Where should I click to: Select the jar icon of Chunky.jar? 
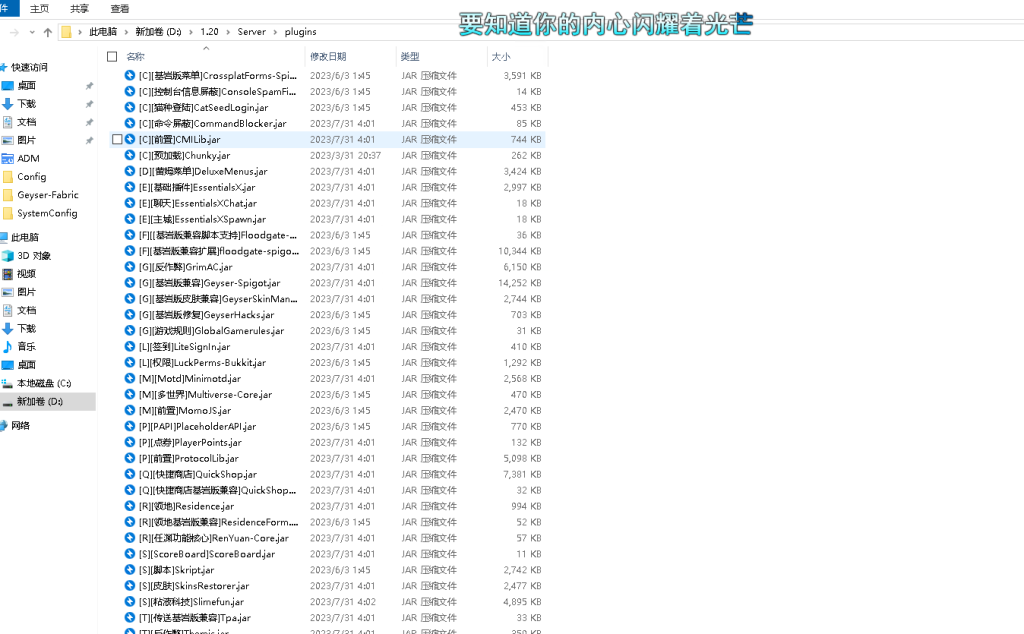pyautogui.click(x=130, y=155)
